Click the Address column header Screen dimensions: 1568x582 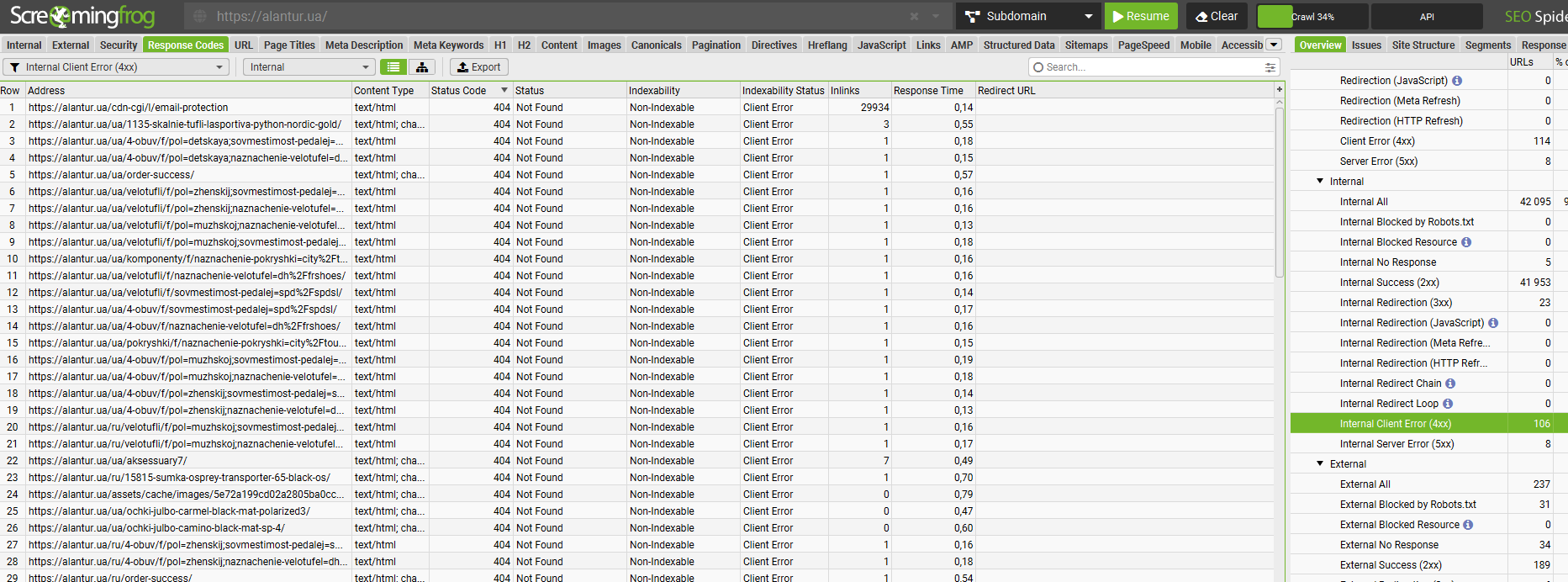188,90
